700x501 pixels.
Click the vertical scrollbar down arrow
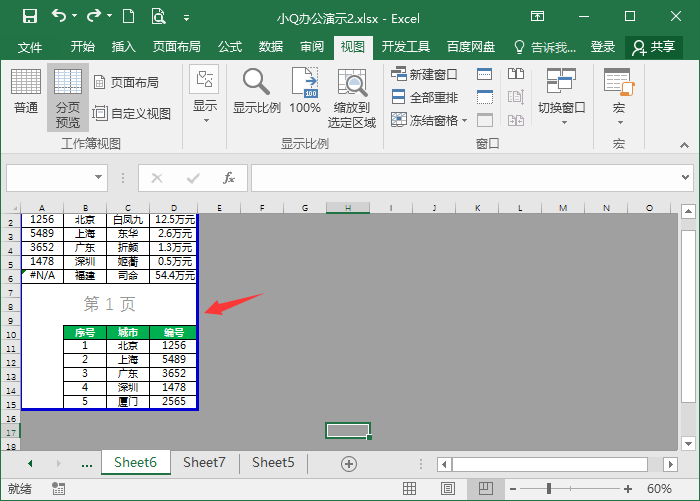pyautogui.click(x=688, y=443)
